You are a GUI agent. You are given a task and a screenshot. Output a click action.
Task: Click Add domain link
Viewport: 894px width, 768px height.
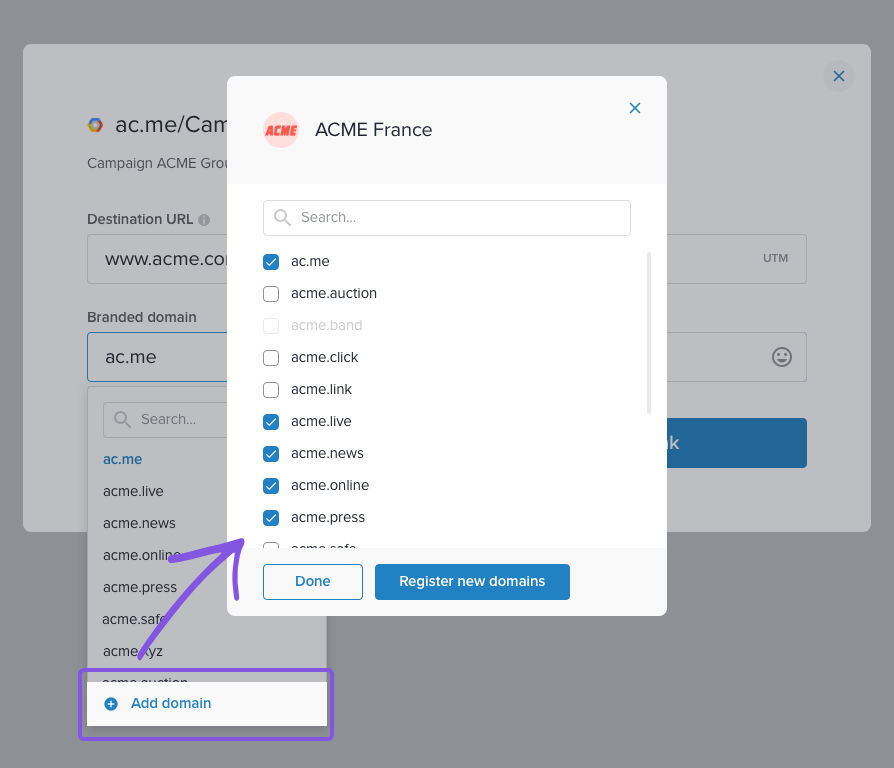(x=171, y=704)
